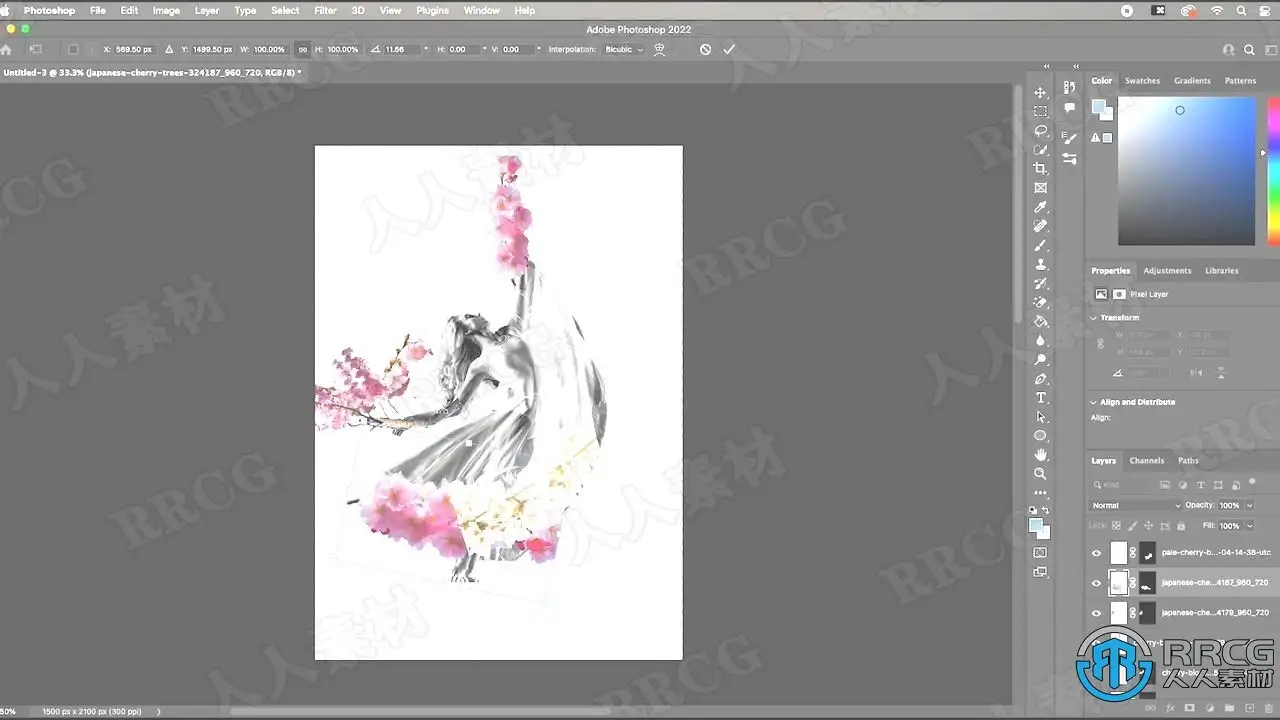Toggle relative positioning triangle in options bar
1280x720 pixels.
click(168, 49)
